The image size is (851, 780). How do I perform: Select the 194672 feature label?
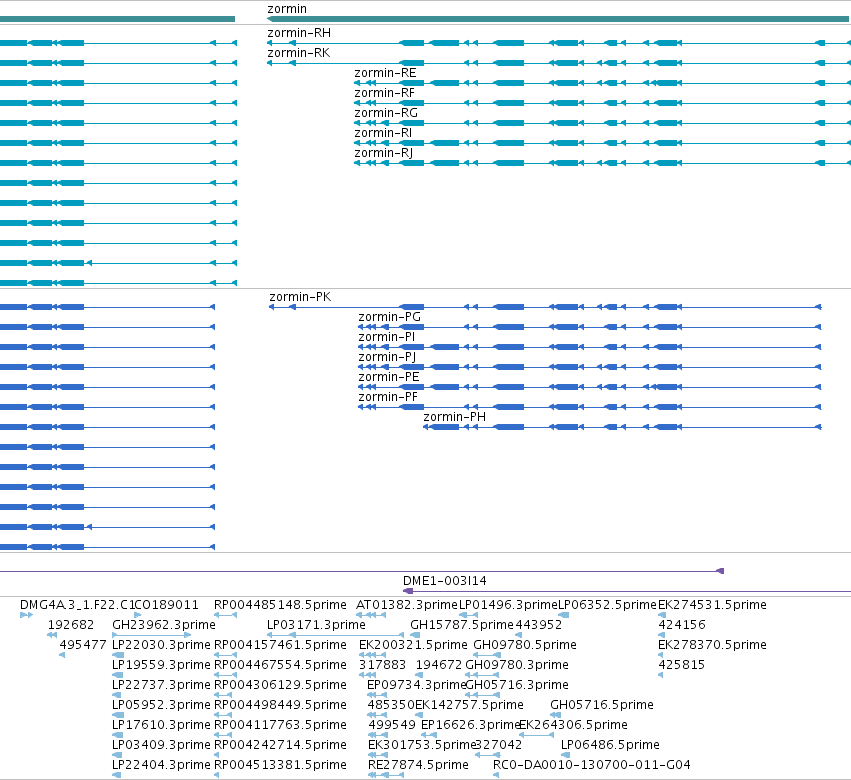[x=439, y=665]
